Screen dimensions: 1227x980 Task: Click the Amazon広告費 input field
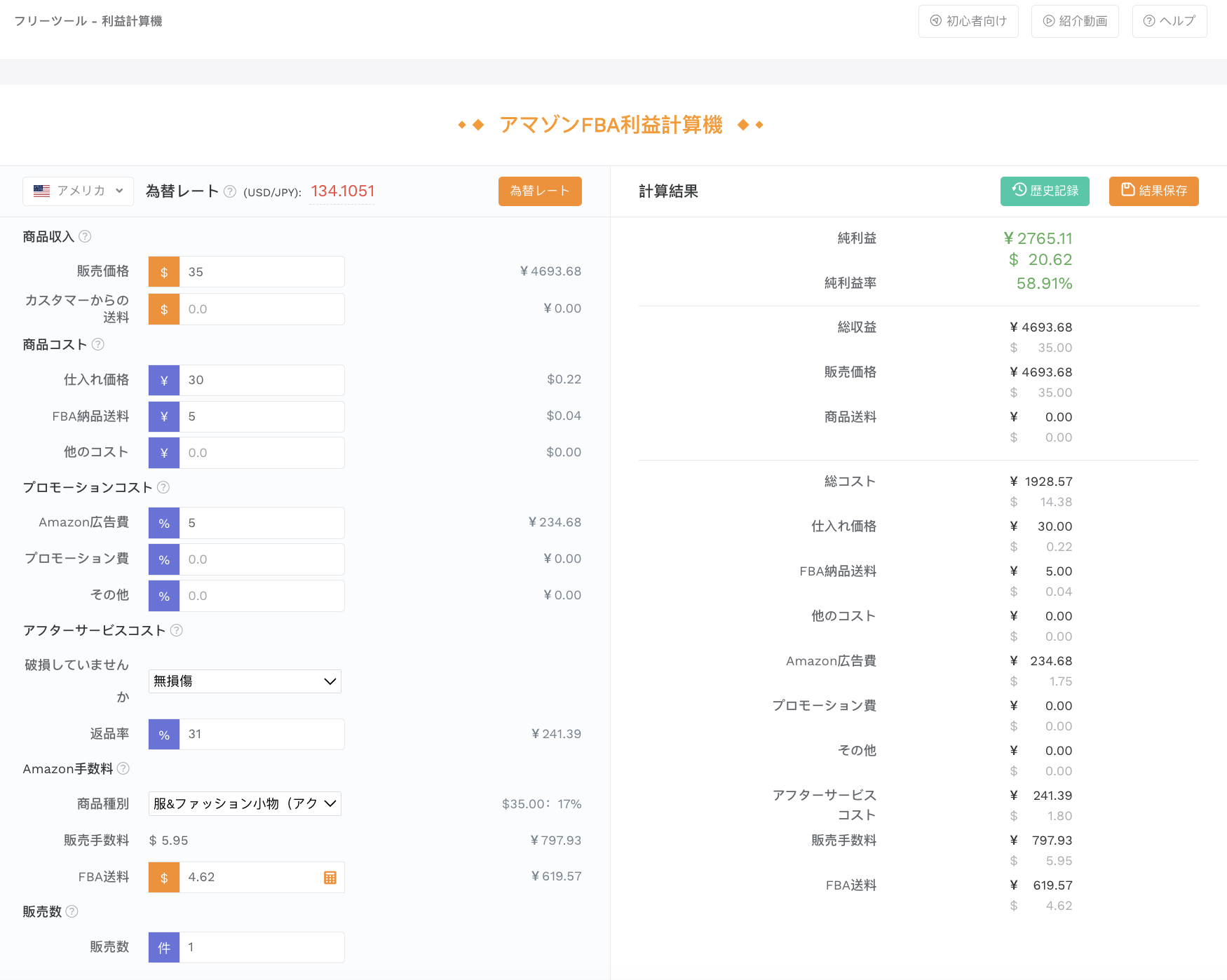tap(262, 523)
